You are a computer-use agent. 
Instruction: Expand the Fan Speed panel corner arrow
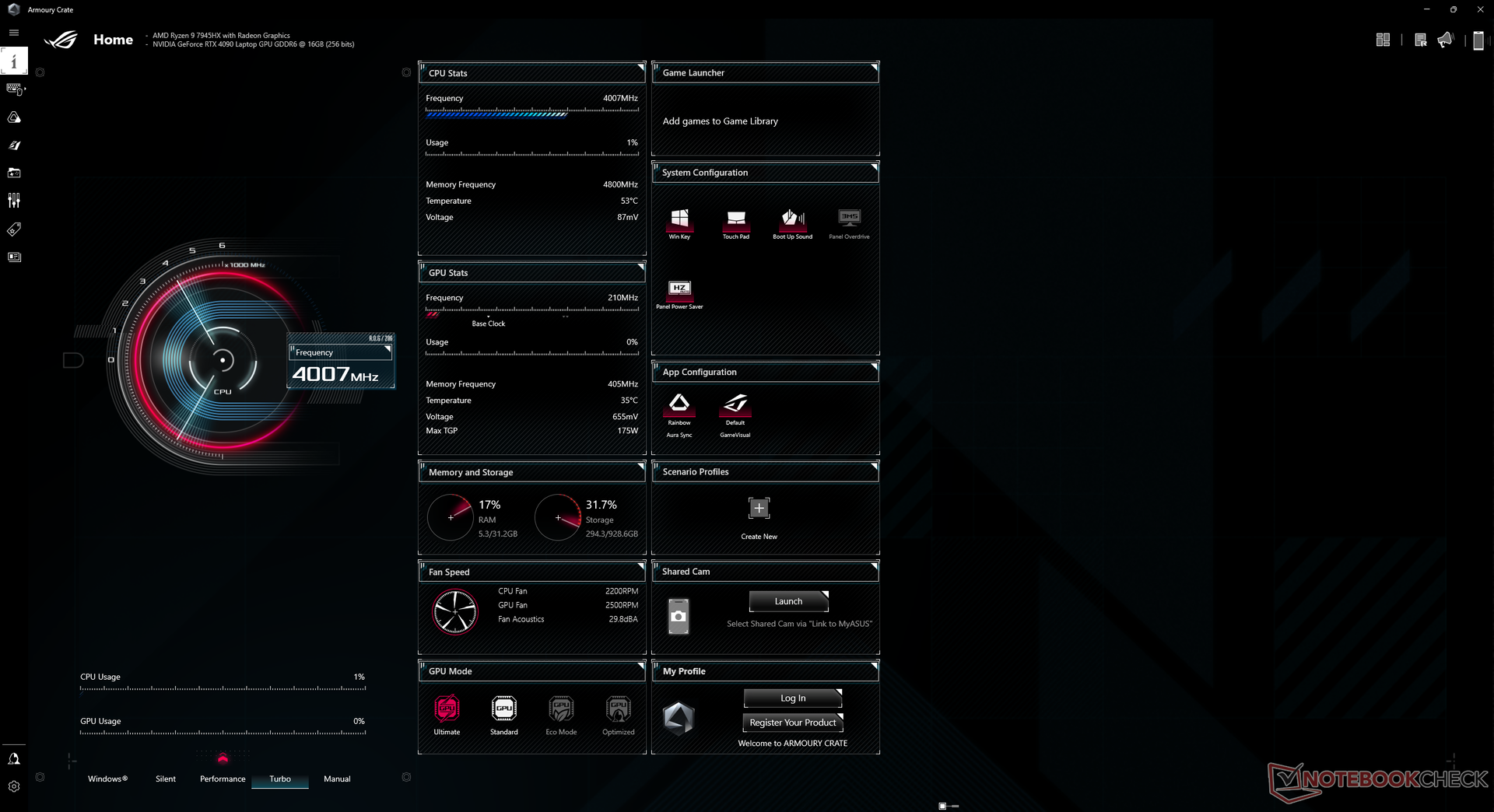[641, 565]
